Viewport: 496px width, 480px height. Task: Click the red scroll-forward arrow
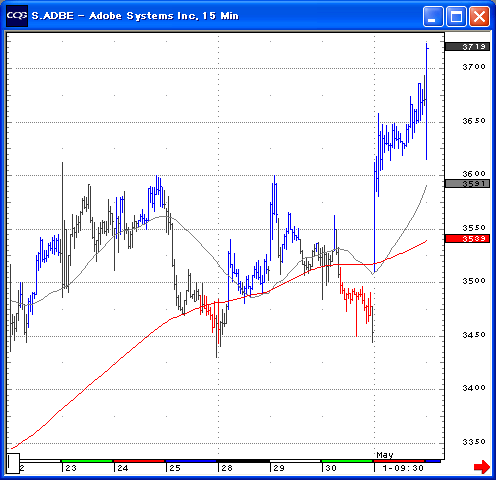click(481, 466)
